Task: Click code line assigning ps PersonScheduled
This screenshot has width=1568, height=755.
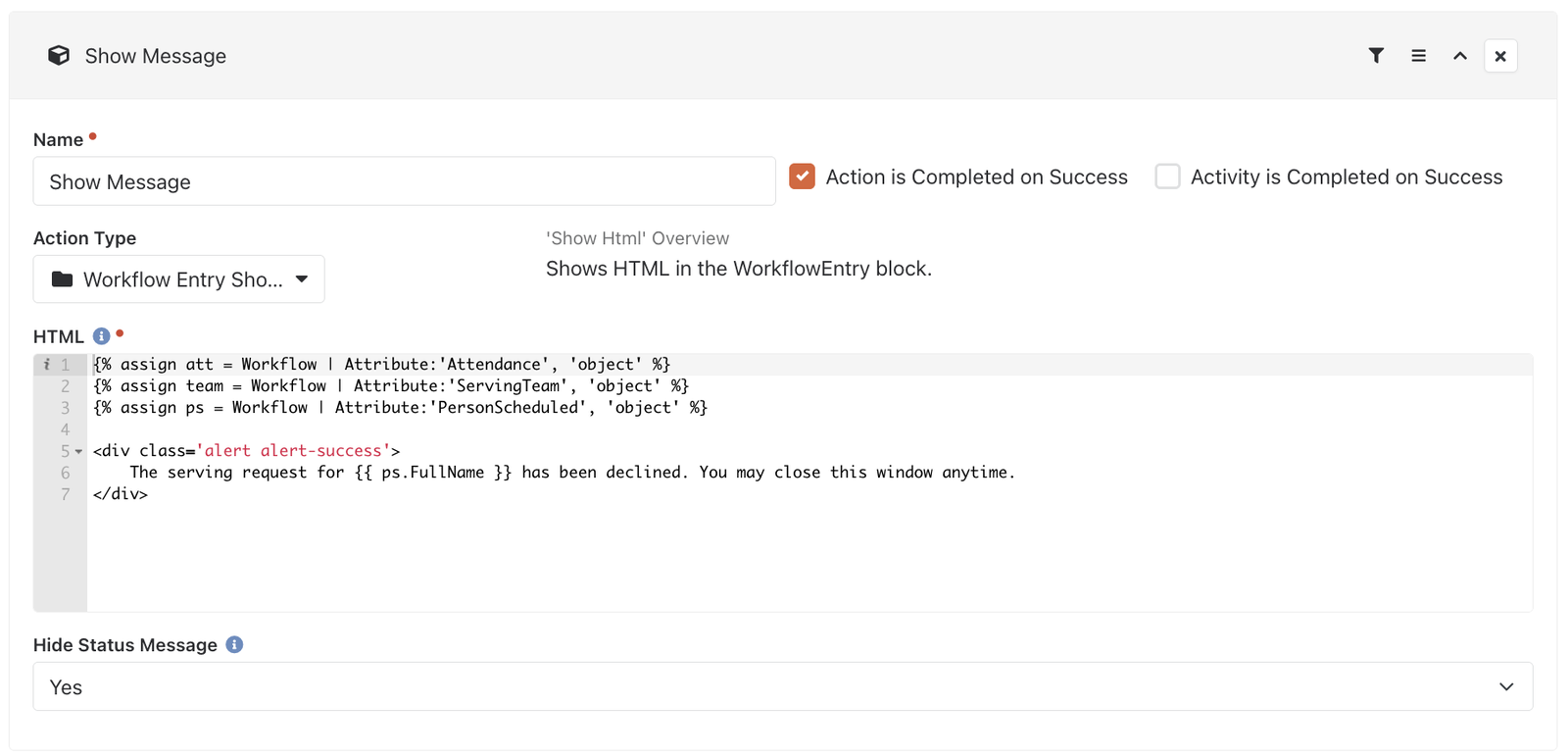Action: click(x=400, y=407)
